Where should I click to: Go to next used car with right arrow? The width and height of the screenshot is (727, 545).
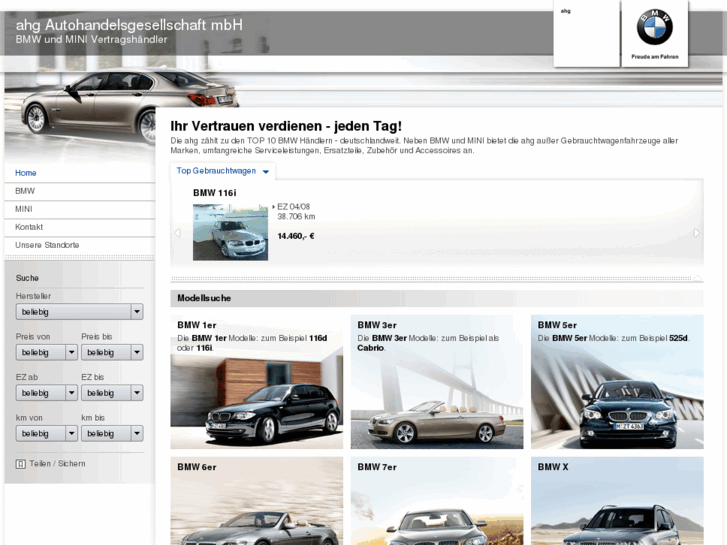696,233
